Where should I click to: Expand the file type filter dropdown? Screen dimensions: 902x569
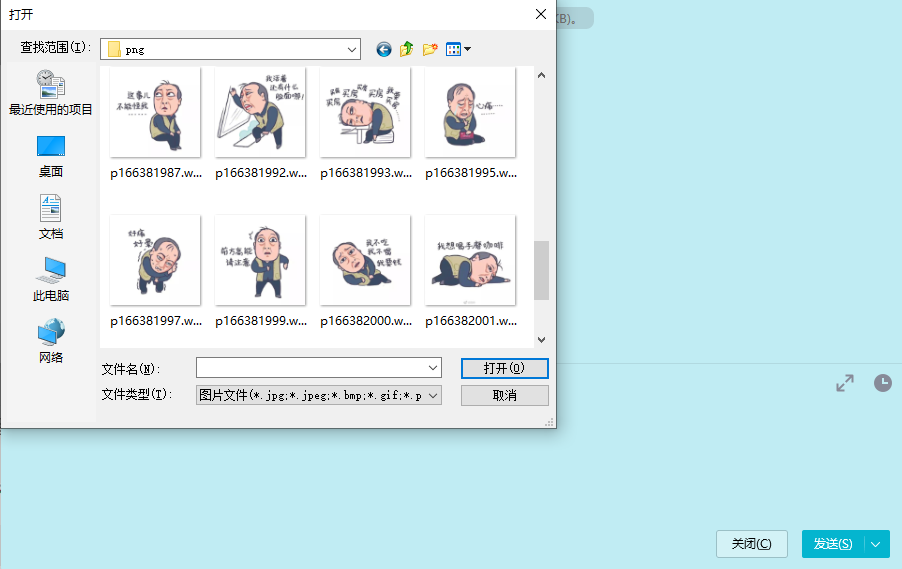(433, 395)
